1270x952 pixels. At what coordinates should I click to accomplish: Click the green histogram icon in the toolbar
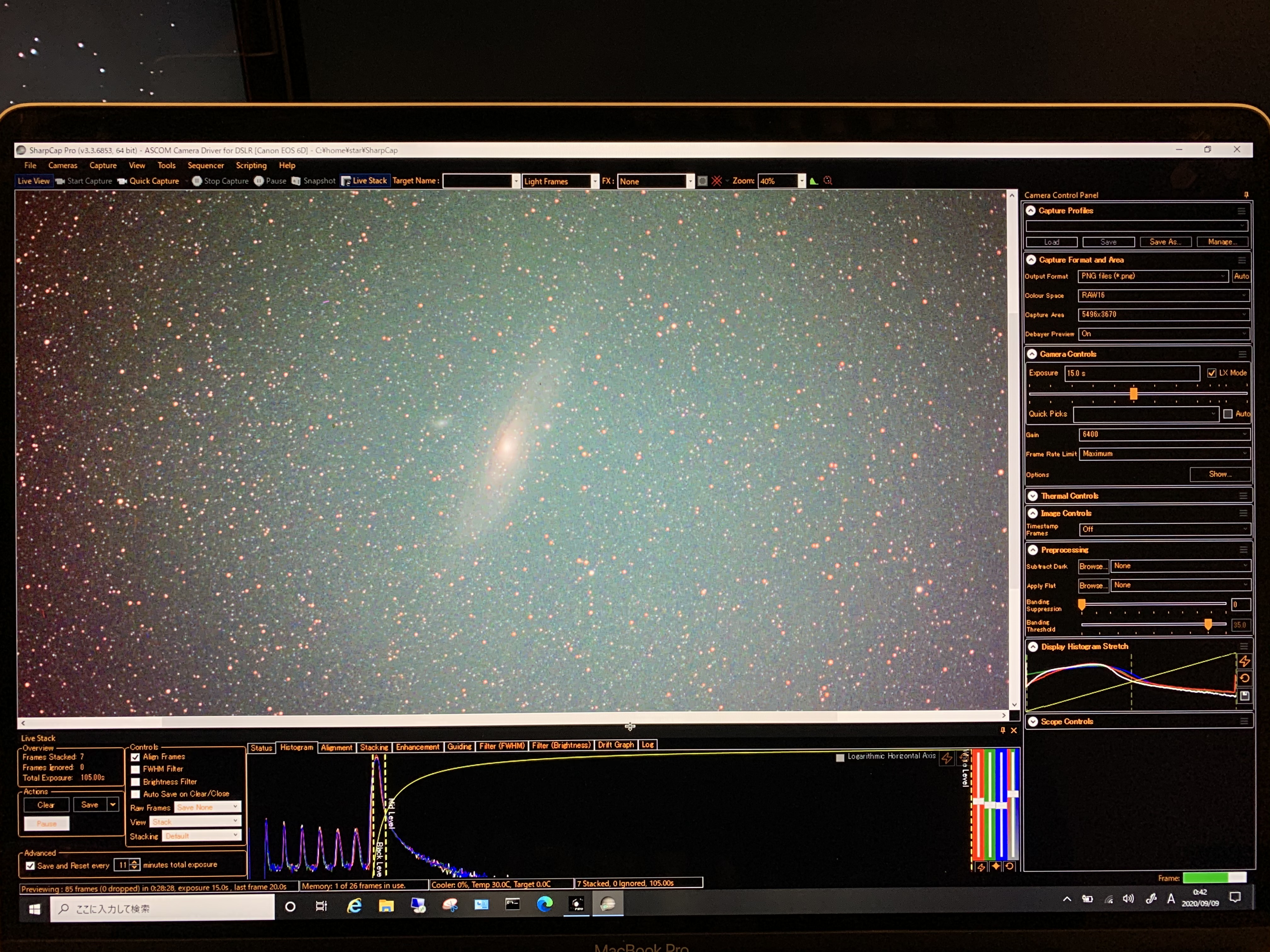(x=814, y=181)
